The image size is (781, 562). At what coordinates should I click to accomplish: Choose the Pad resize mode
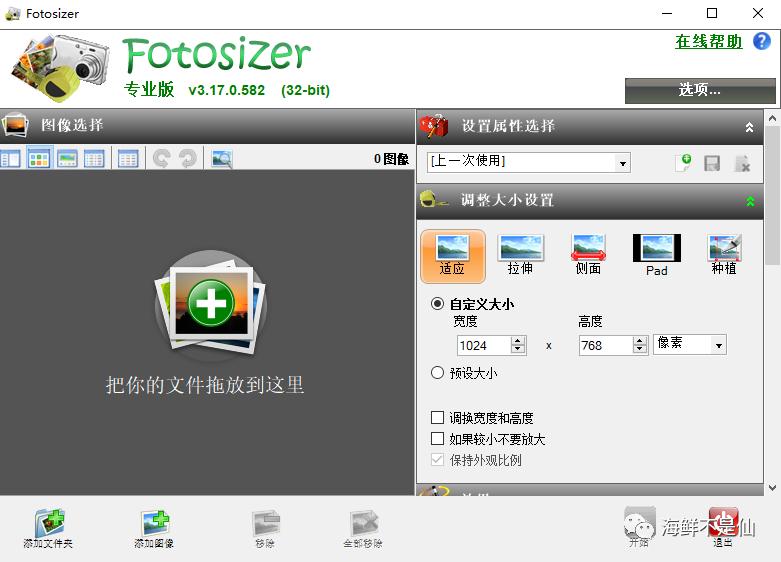656,256
